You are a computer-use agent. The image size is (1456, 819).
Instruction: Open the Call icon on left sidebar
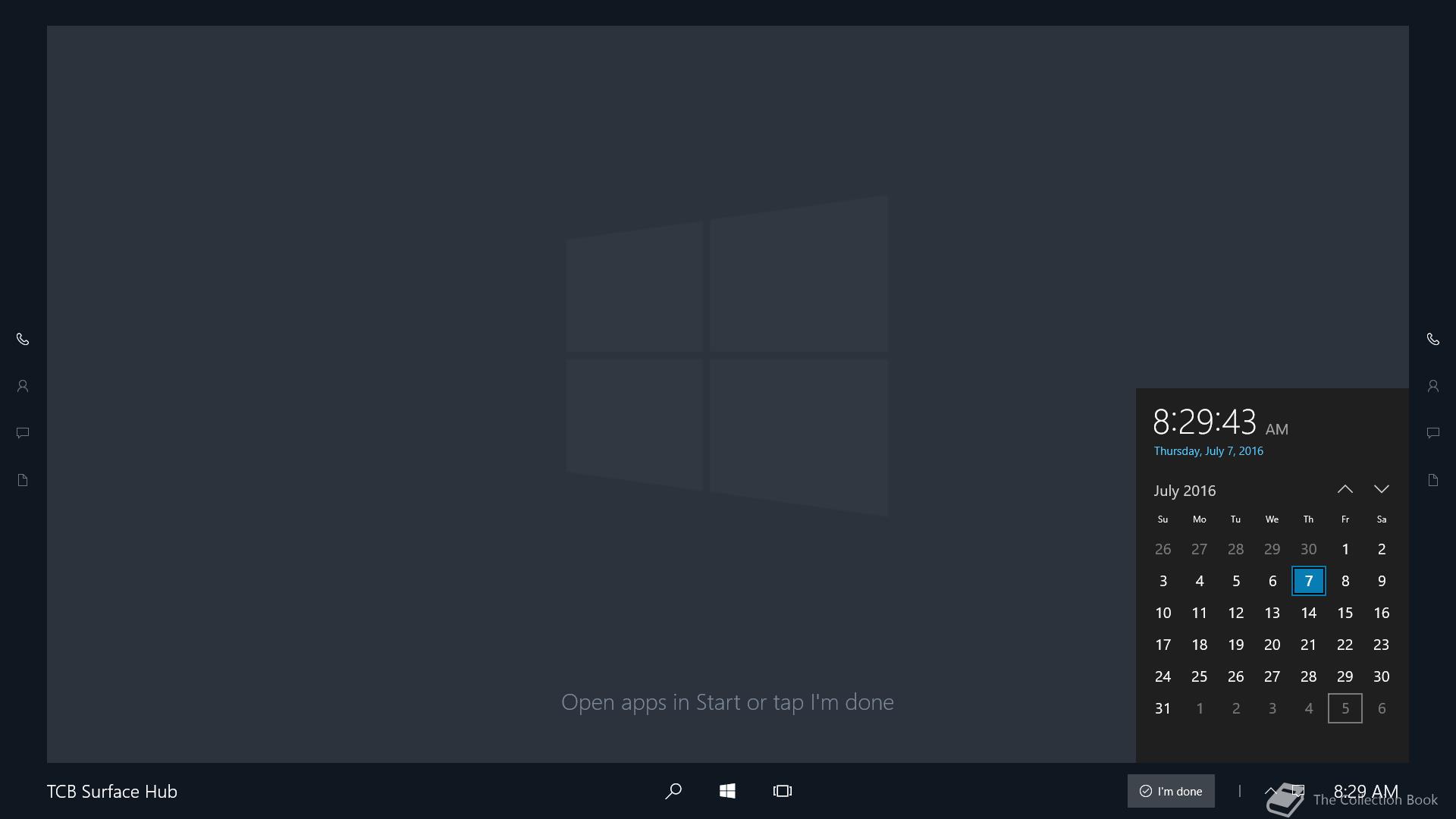(23, 339)
